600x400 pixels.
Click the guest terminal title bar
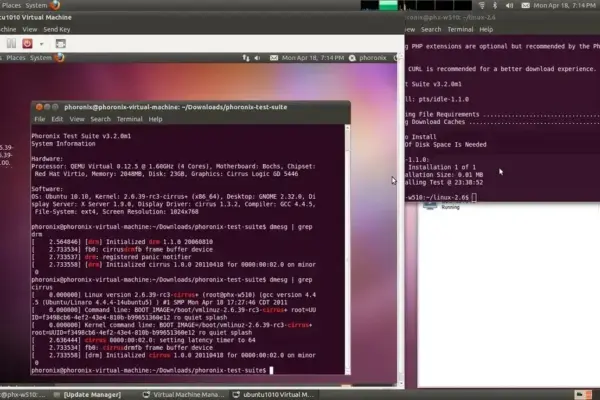click(190, 107)
